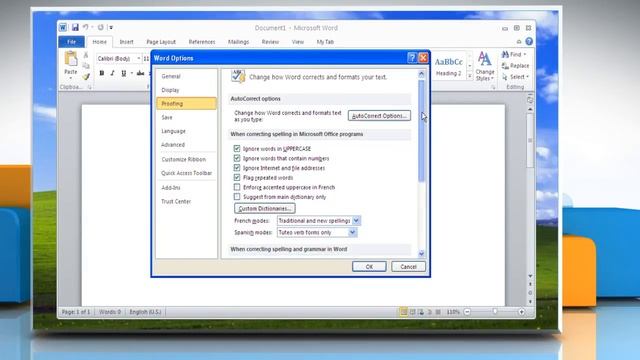Click Cancel in Word Options
The width and height of the screenshot is (640, 360).
click(408, 267)
